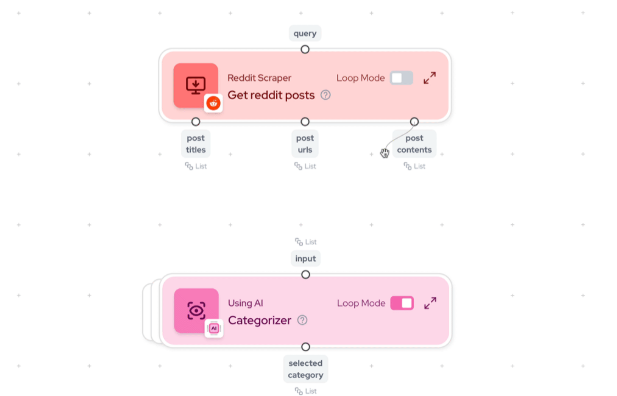This screenshot has width=617, height=396.
Task: Click the Categorizer eye scan icon
Action: pyautogui.click(x=196, y=311)
